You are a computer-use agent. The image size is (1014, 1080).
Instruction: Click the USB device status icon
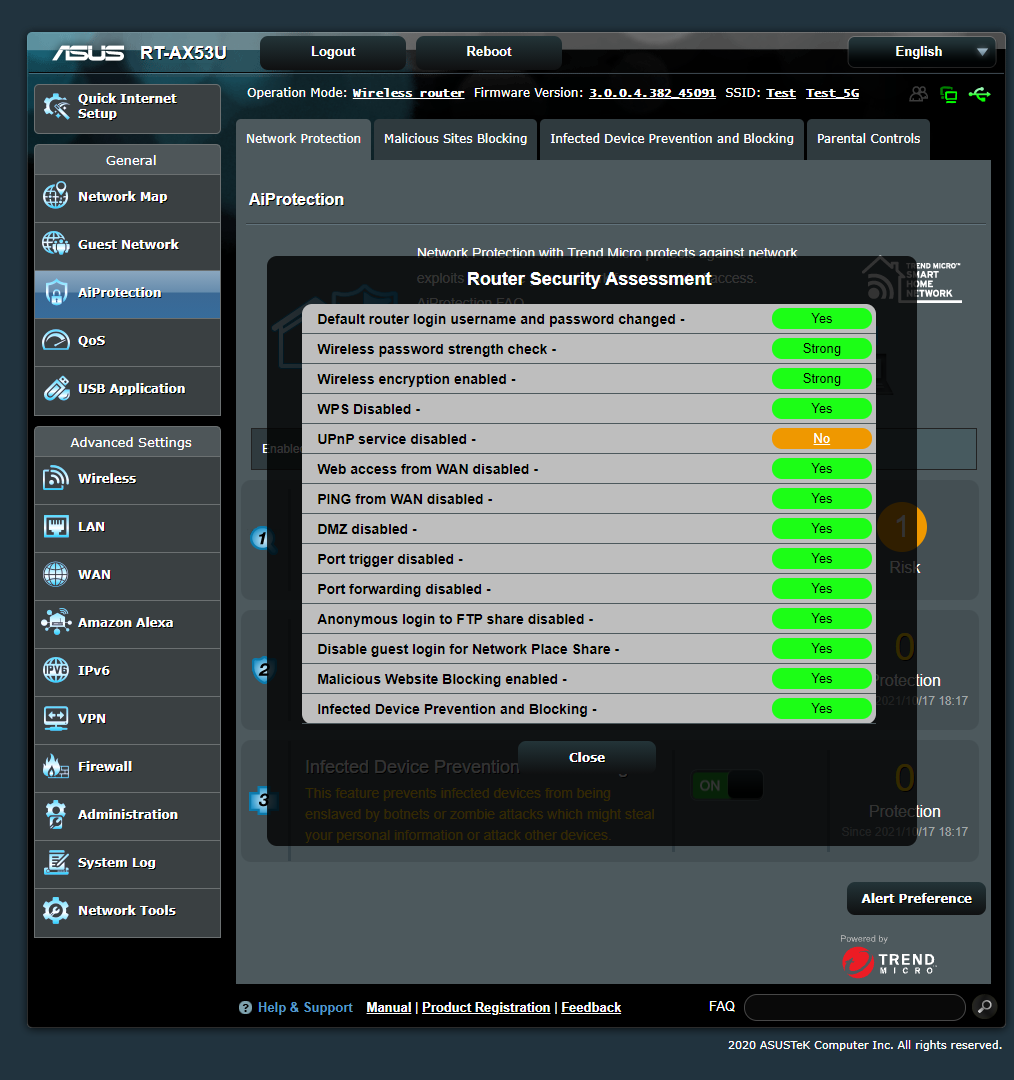point(980,93)
